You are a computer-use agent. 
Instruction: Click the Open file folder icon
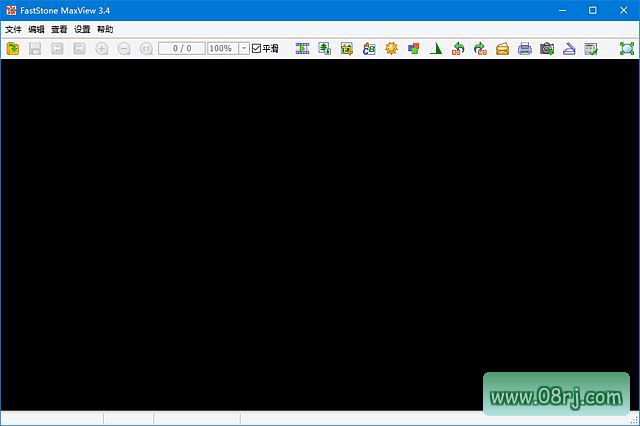click(x=13, y=48)
